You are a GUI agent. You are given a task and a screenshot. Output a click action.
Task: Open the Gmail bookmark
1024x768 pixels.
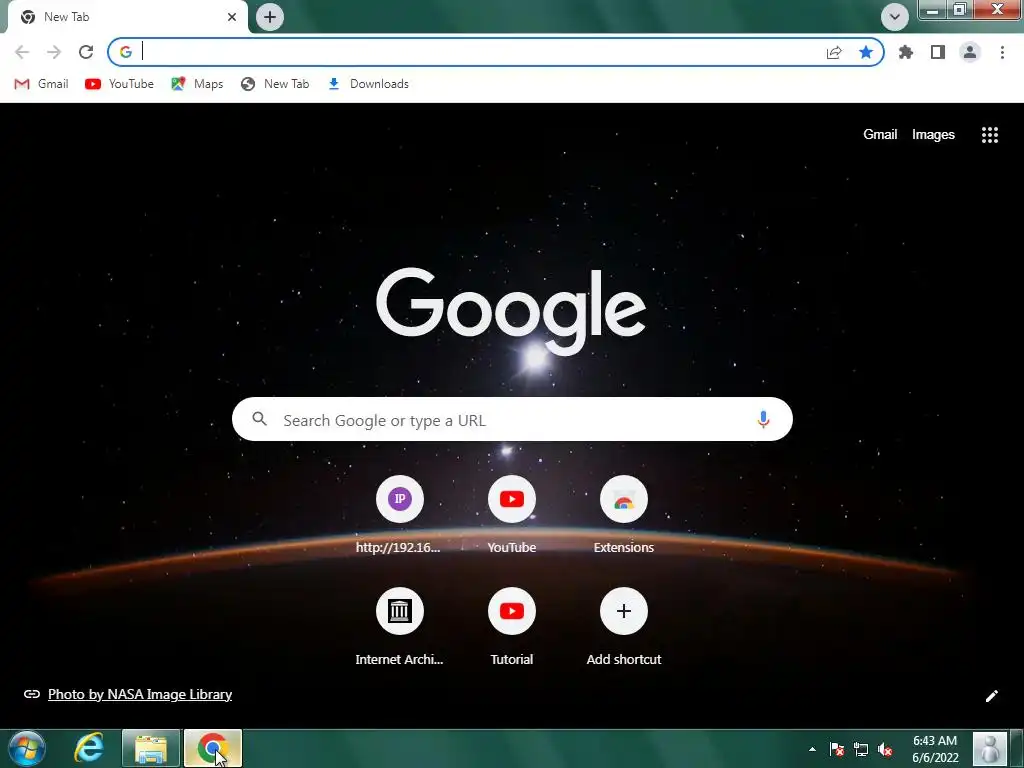tap(41, 84)
